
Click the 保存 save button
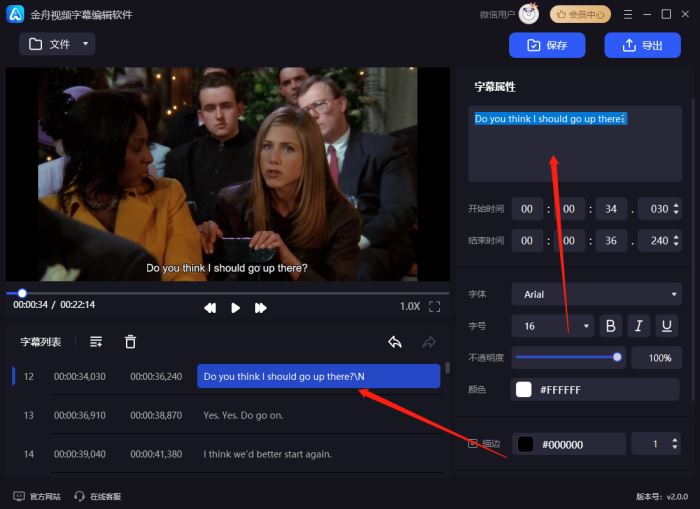coord(547,45)
